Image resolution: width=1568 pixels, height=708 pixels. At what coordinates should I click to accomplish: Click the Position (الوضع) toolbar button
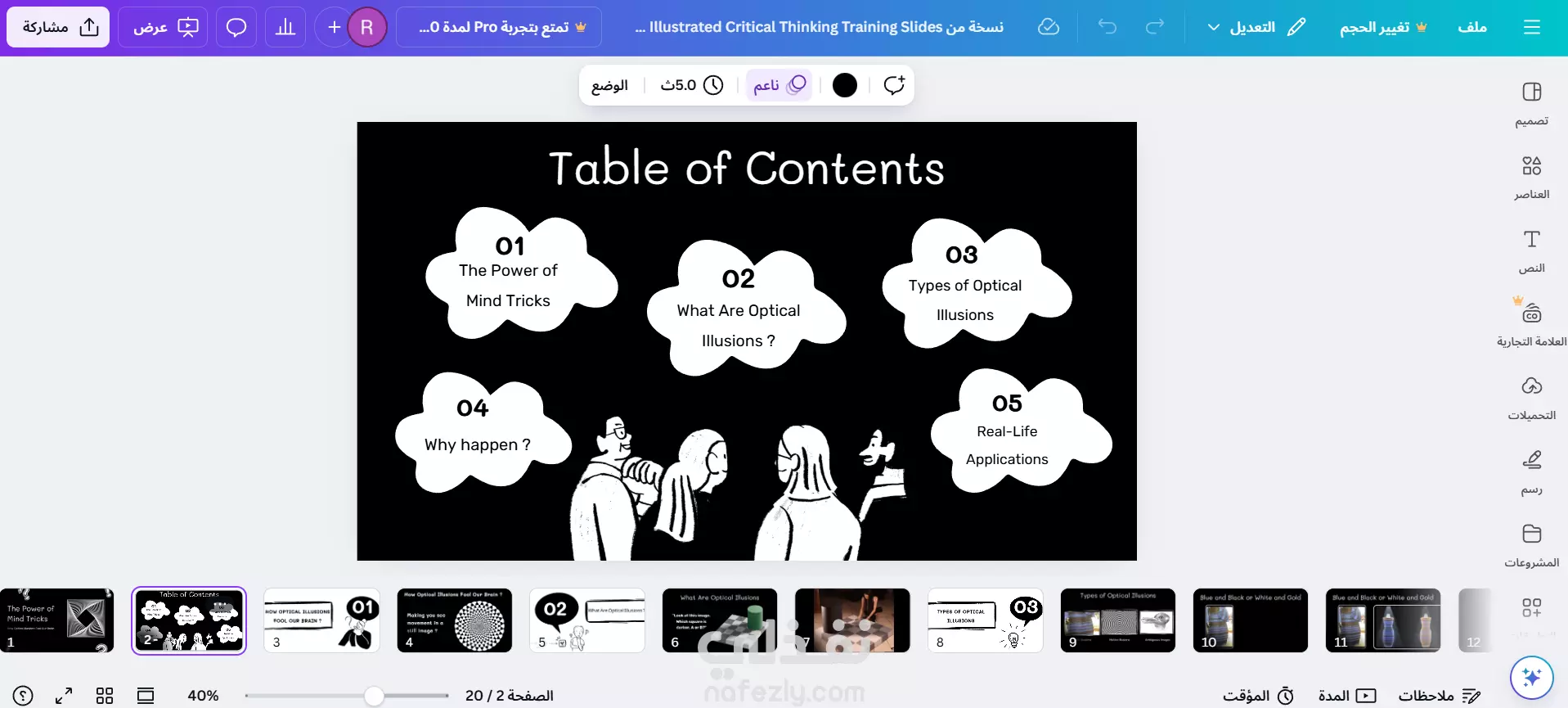tap(609, 85)
